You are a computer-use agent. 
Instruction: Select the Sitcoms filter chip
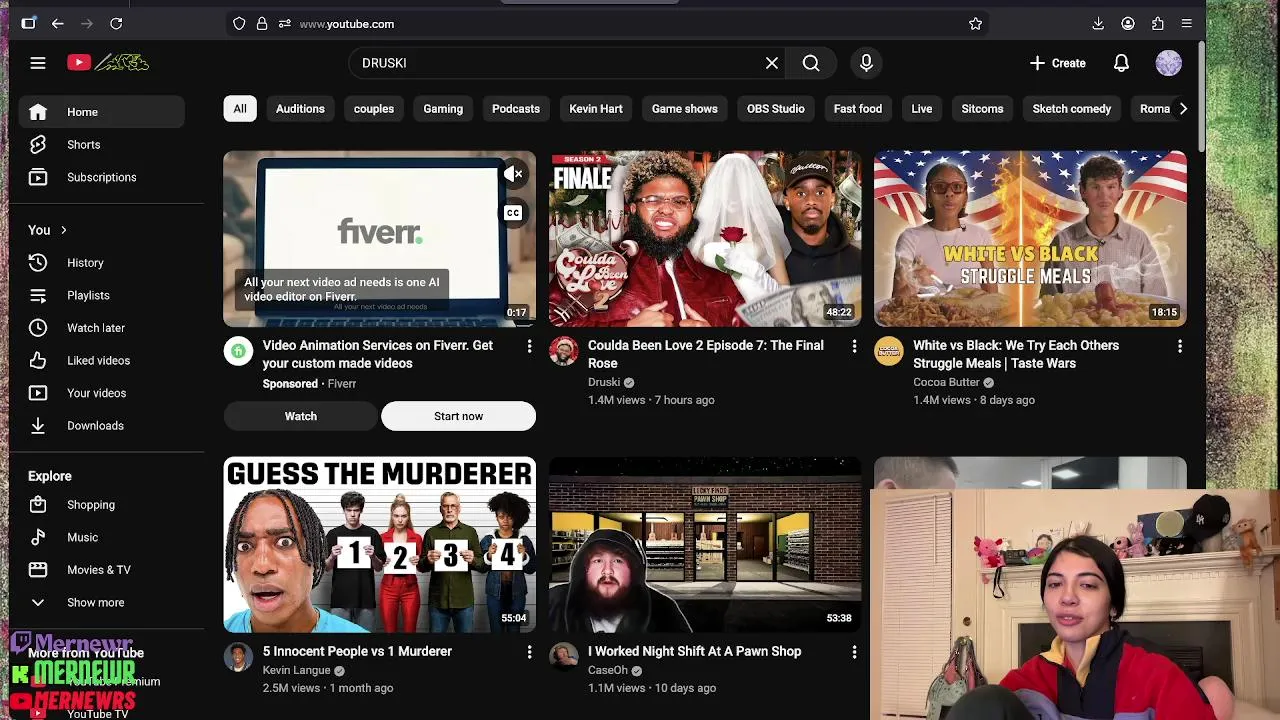coord(982,109)
